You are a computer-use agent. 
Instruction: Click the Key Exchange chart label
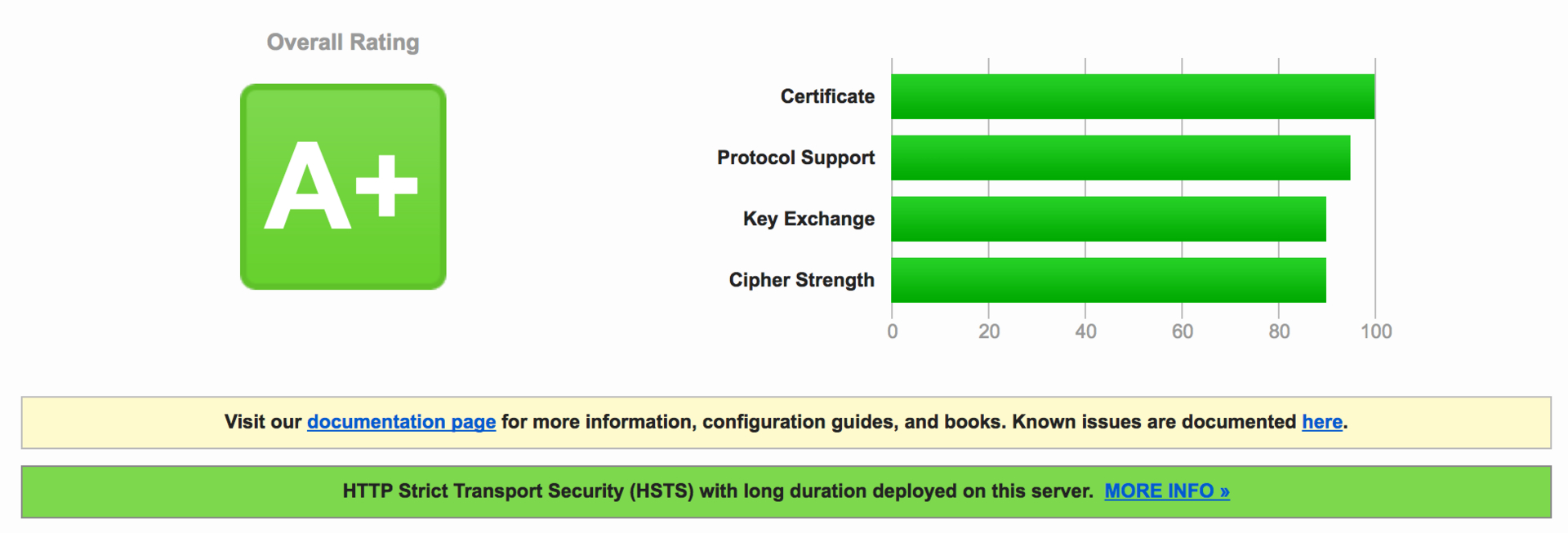coord(808,219)
